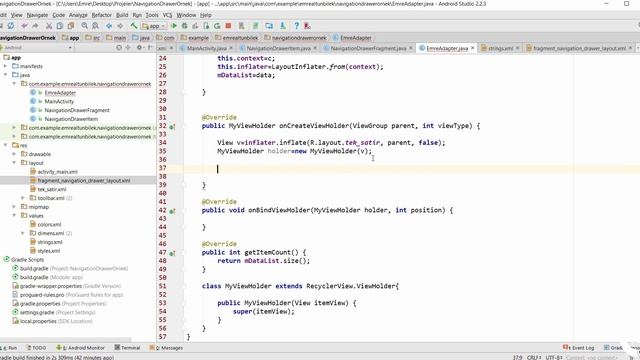Select tek_satir.xml in layout folder

click(x=52, y=189)
